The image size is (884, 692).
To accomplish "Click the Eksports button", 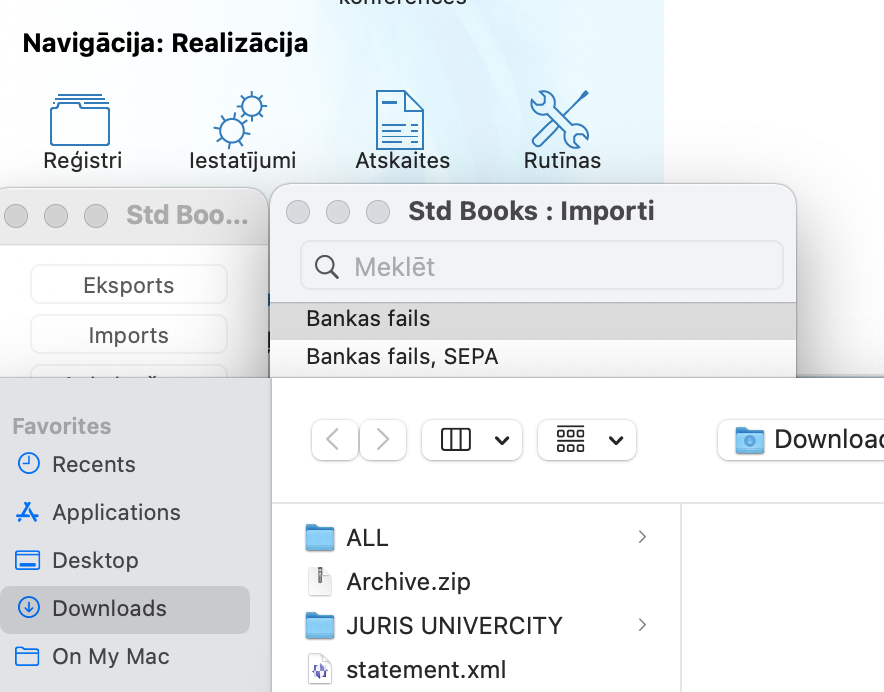I will pyautogui.click(x=129, y=285).
